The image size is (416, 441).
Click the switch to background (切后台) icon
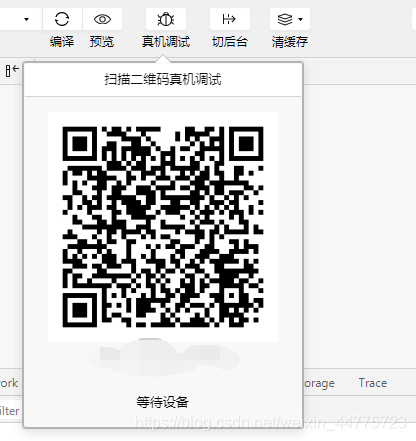coord(229,19)
